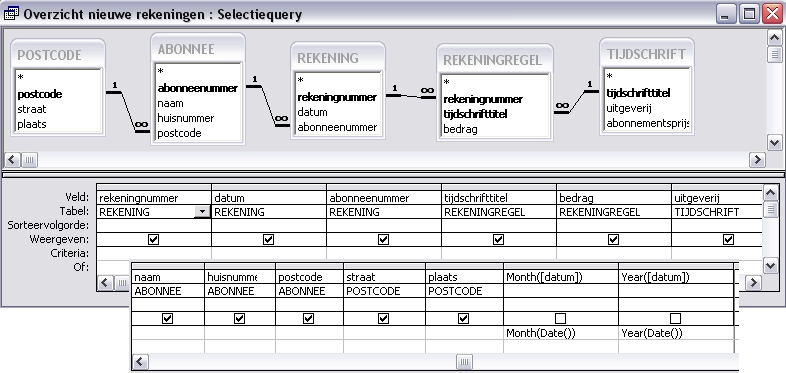Click the Criteria cell under rekeningnummer column

(153, 253)
